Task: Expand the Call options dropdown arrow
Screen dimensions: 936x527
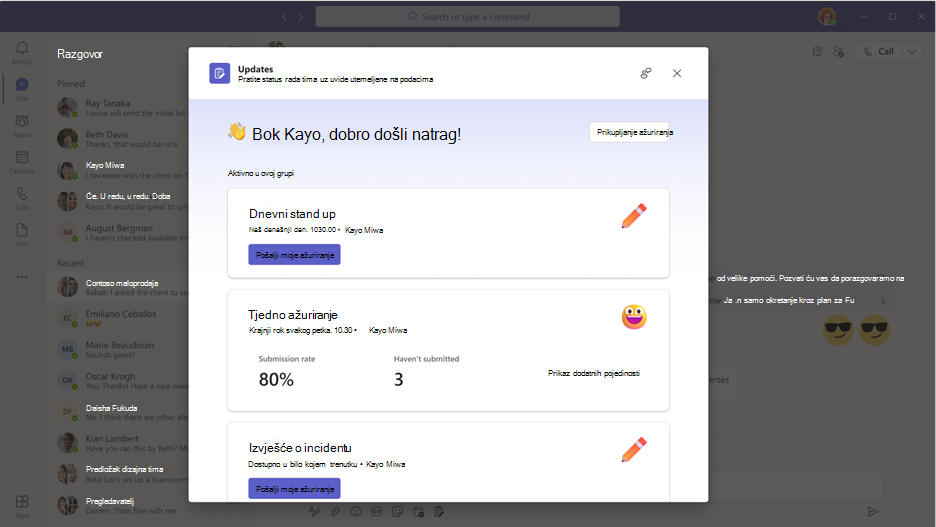Action: pos(912,52)
